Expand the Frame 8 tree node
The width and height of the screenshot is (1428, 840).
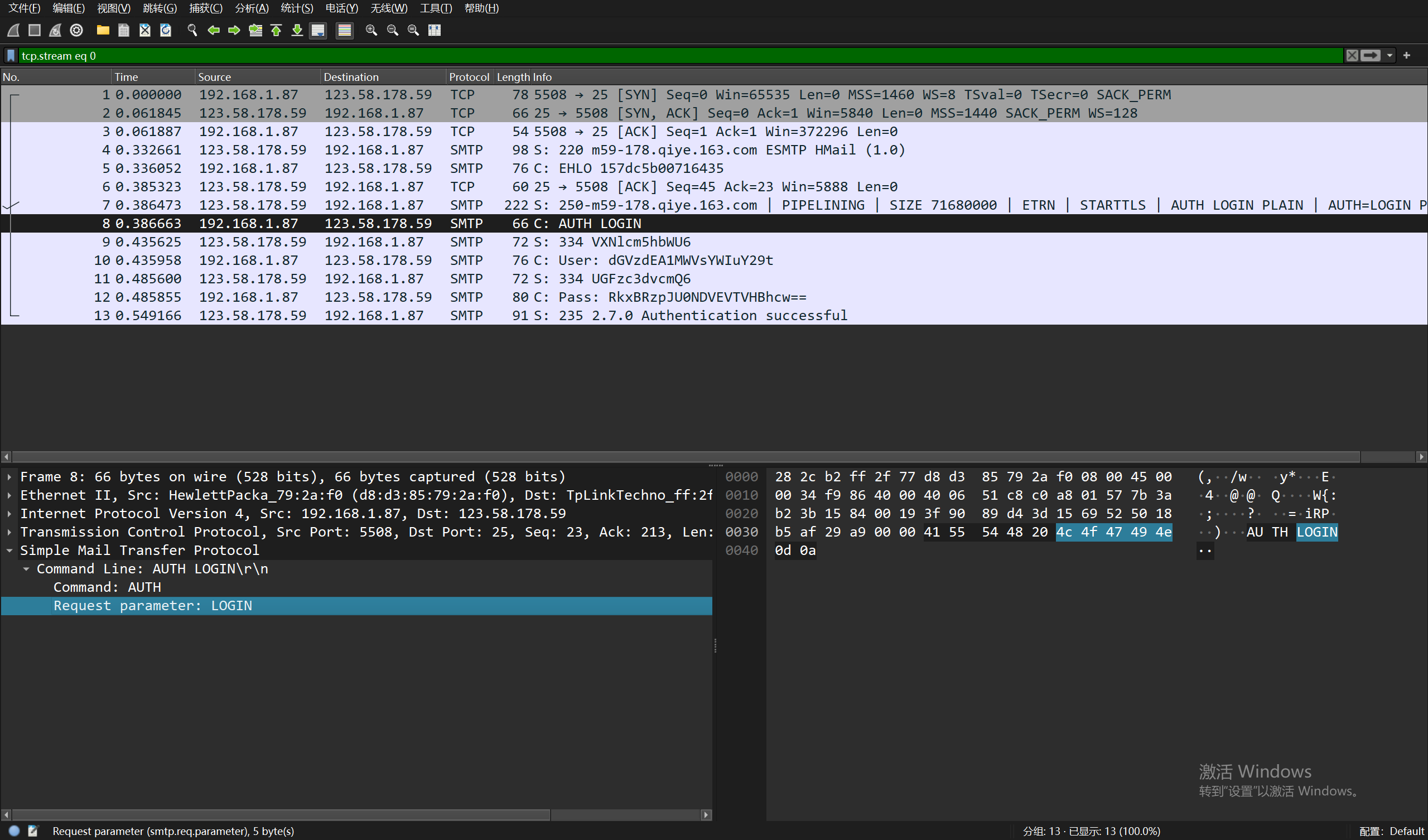[x=9, y=477]
